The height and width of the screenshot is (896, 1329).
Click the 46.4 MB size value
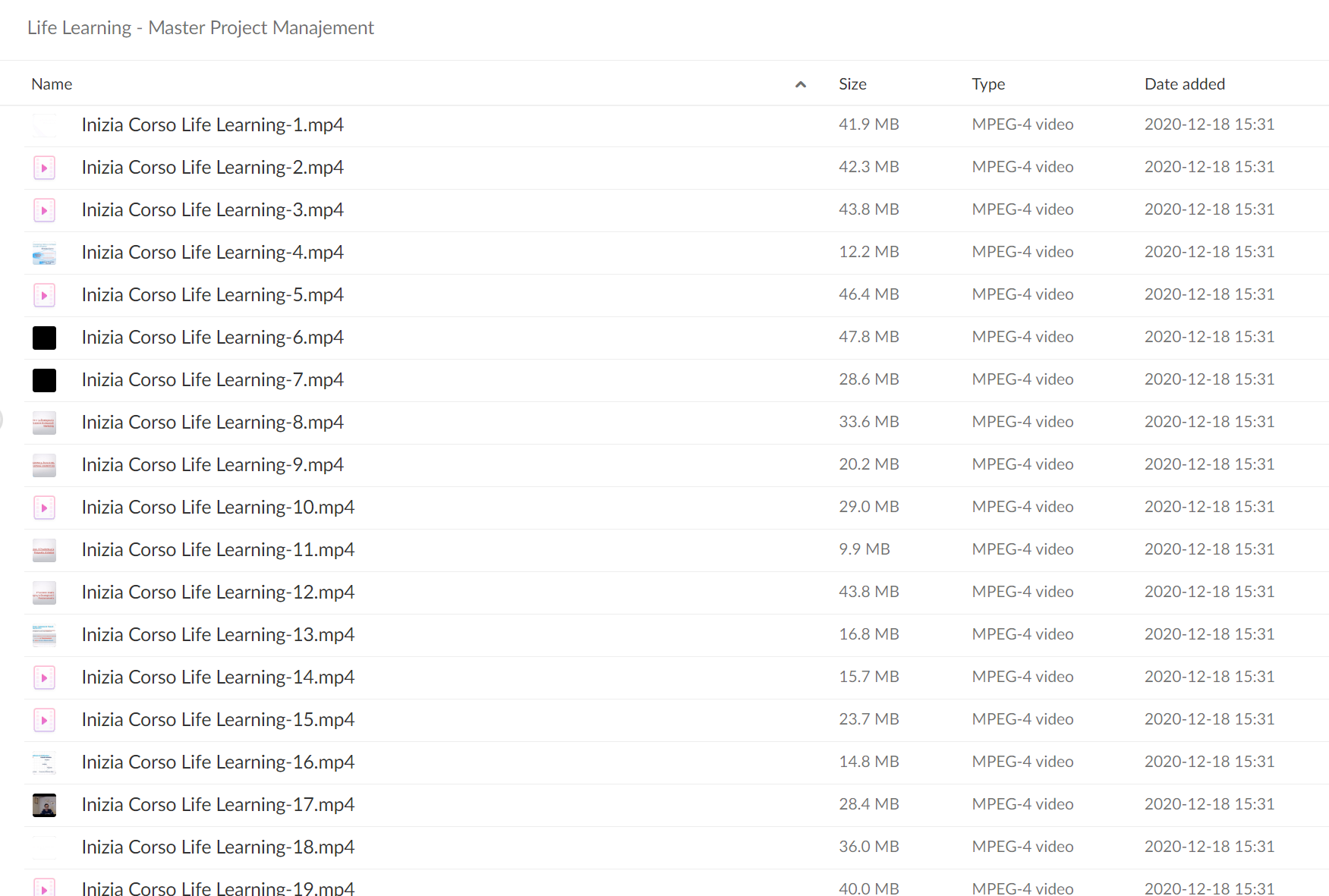coord(868,294)
